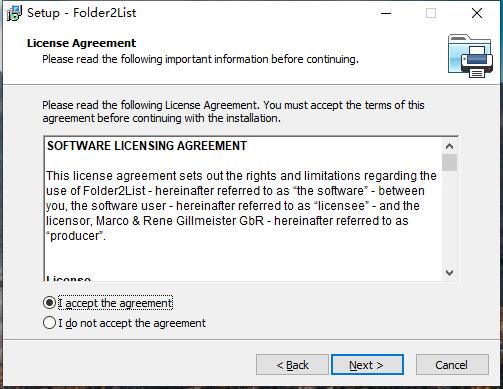Close the Setup - Folder2List window

pos(477,13)
